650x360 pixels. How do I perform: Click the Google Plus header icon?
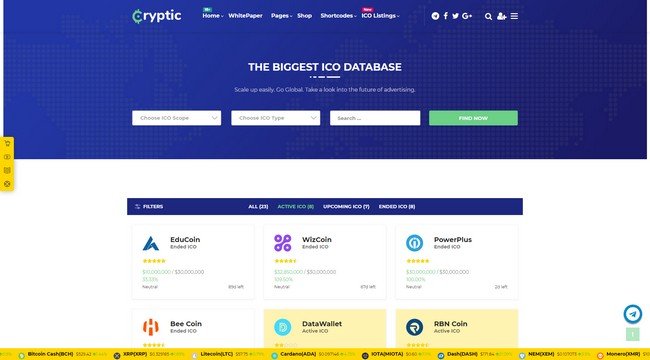(x=467, y=16)
